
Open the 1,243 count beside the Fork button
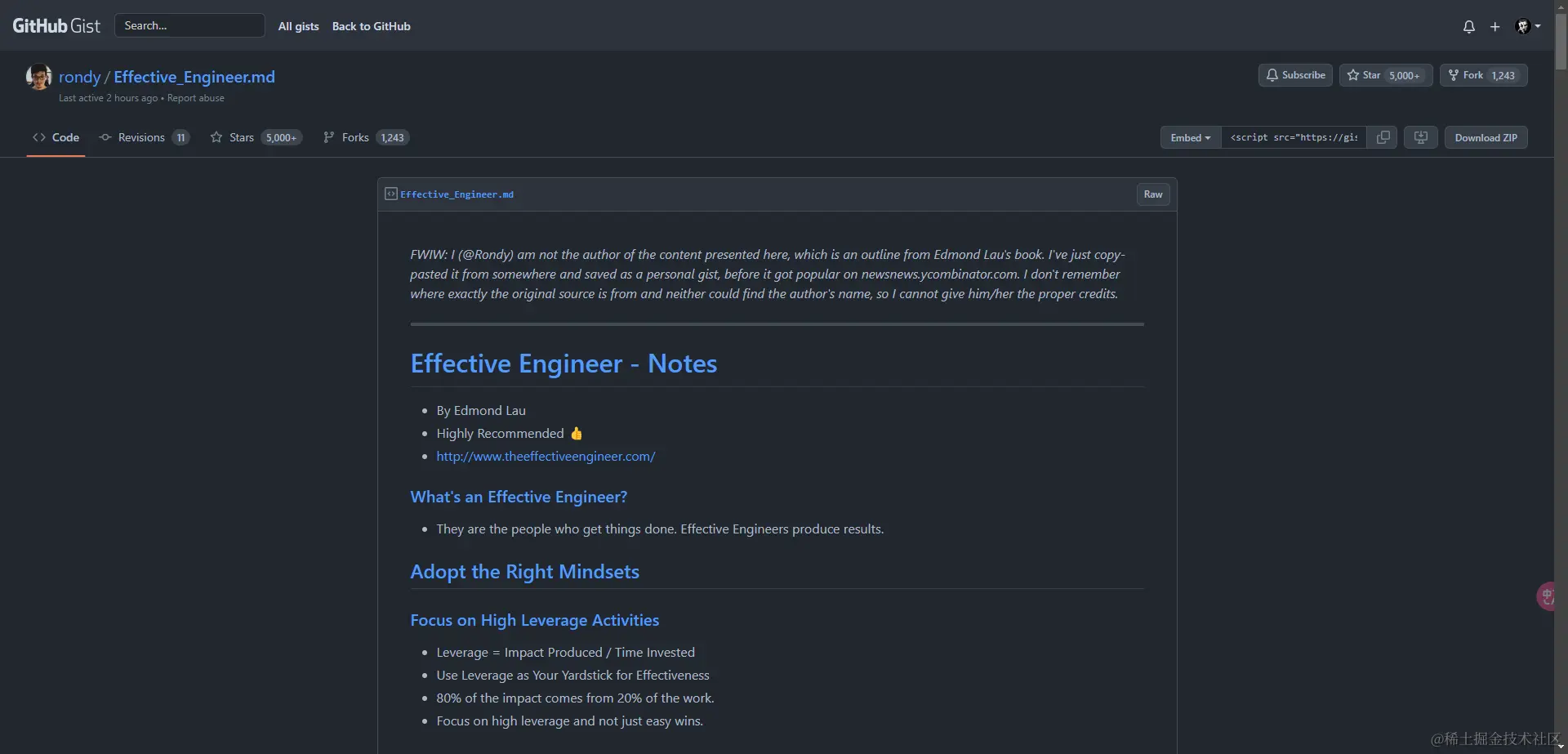[x=1503, y=76]
